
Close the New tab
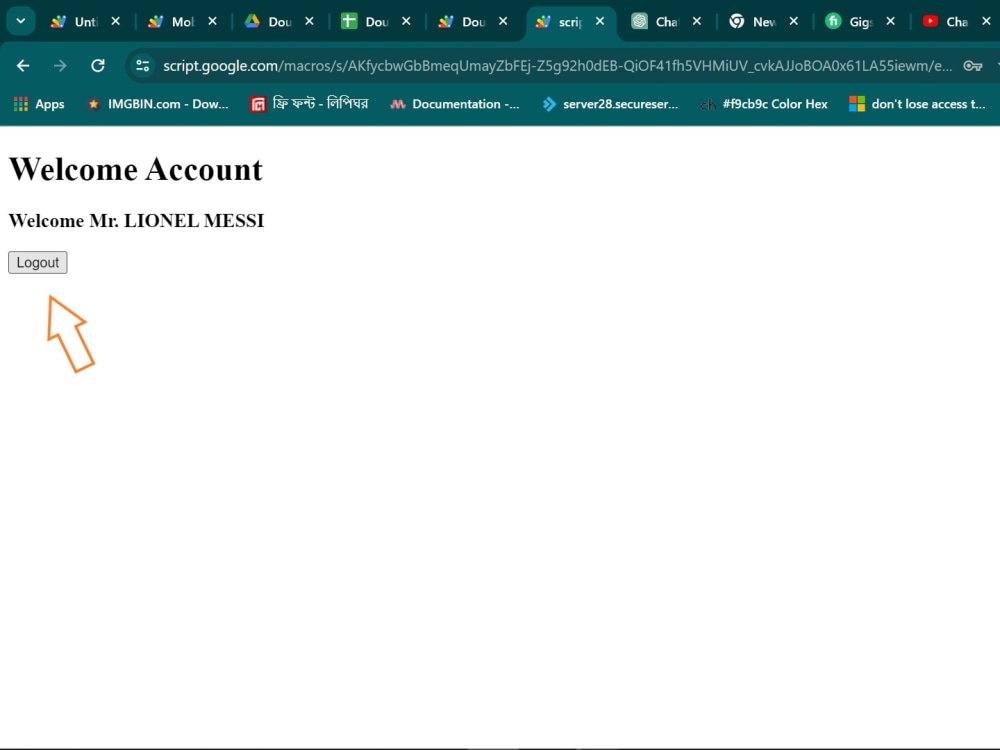pyautogui.click(x=794, y=21)
